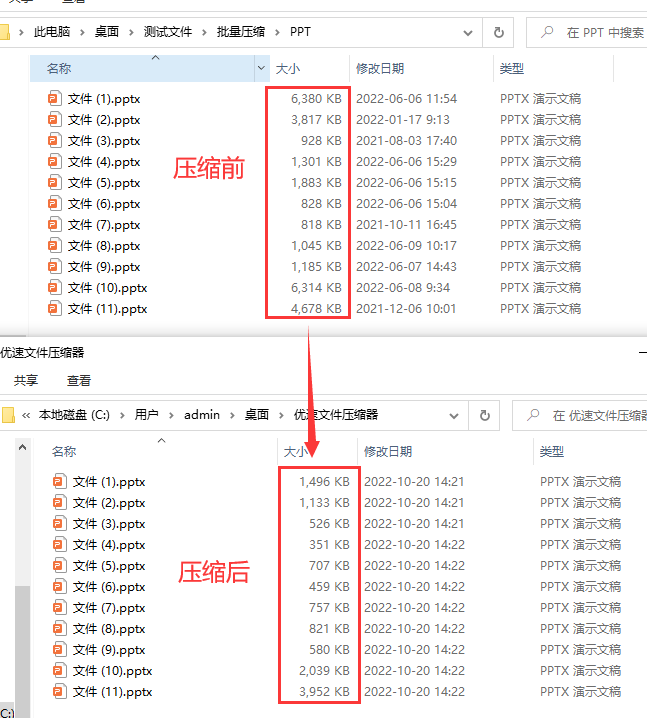Select the 6,380 KB size cell

[x=316, y=98]
